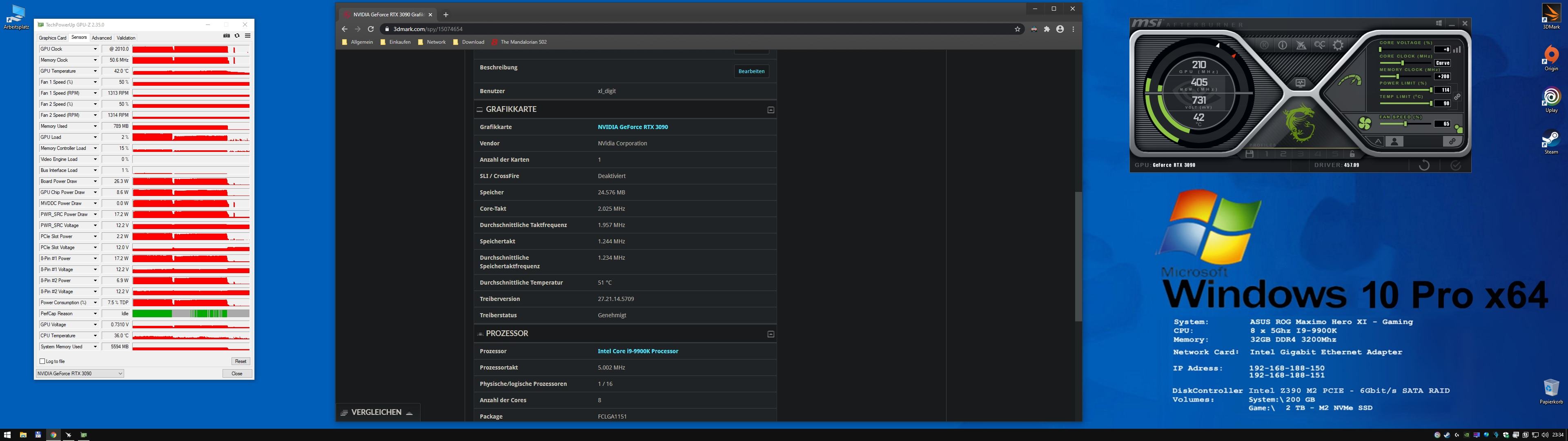The width and height of the screenshot is (1568, 441).
Task: Open the GPU-Z hamburger menu
Action: click(x=248, y=36)
